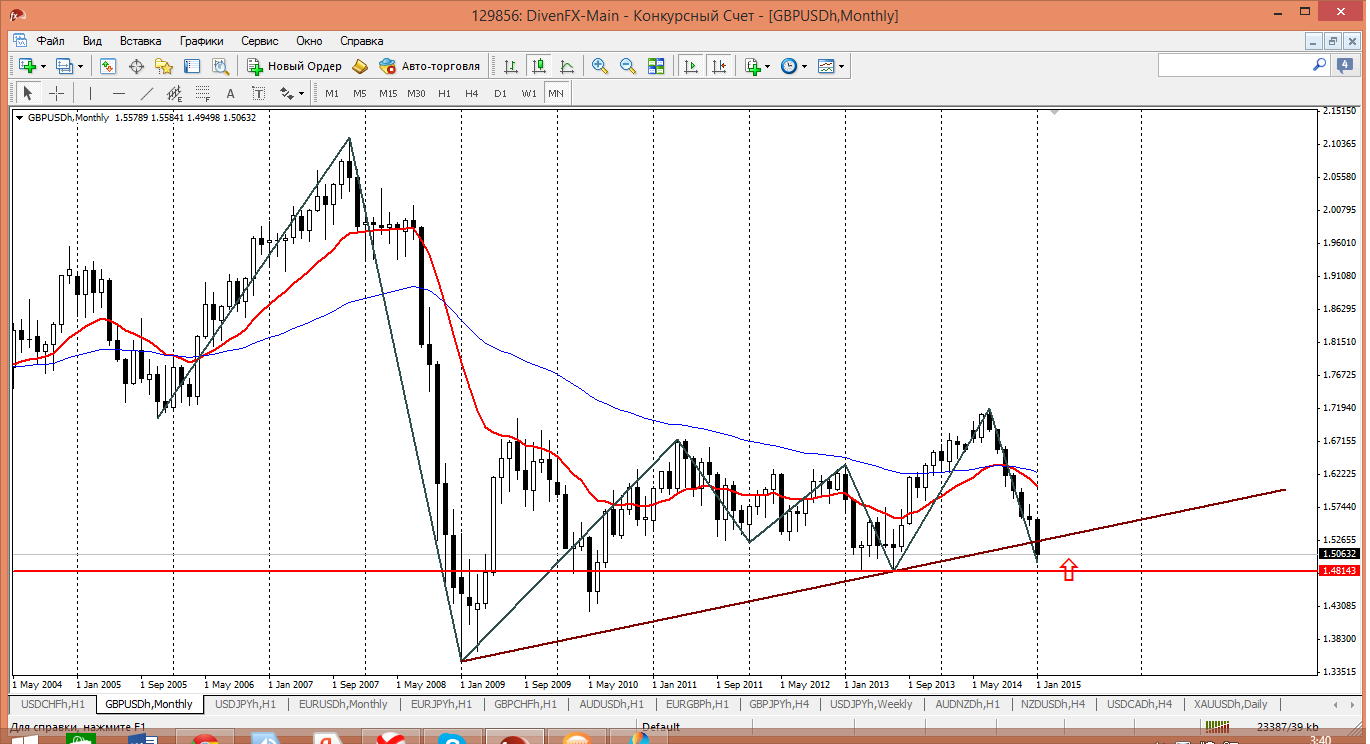Open the Сервис menu
The image size is (1370, 744).
point(260,41)
